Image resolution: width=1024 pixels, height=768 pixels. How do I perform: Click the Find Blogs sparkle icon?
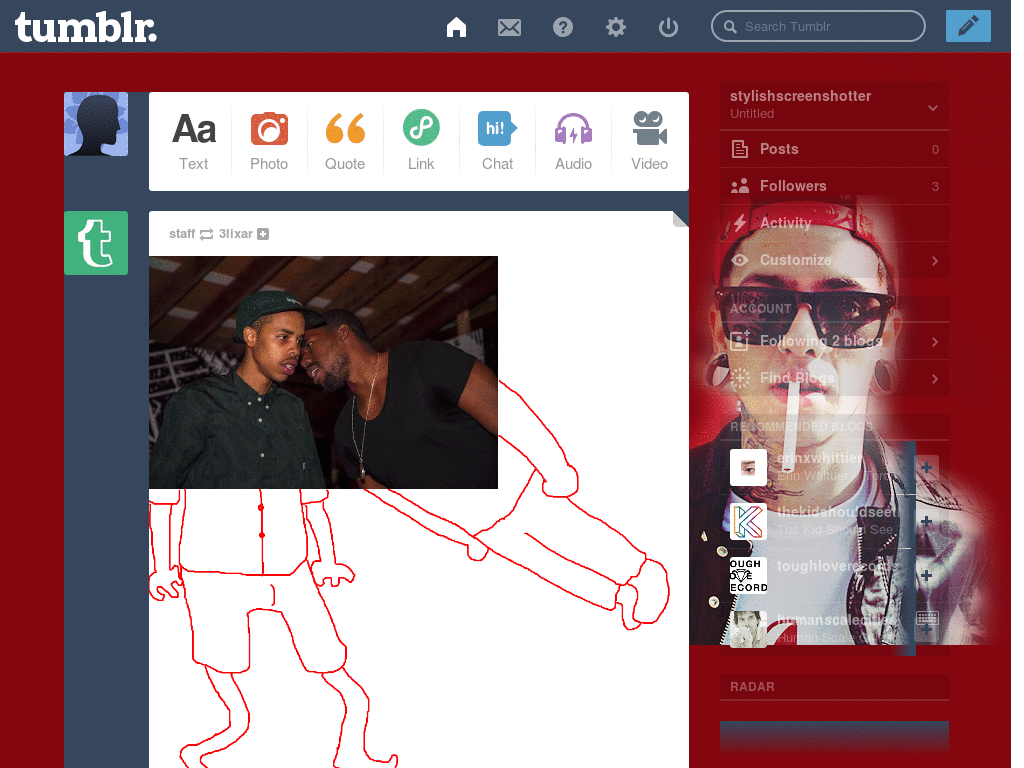[739, 378]
